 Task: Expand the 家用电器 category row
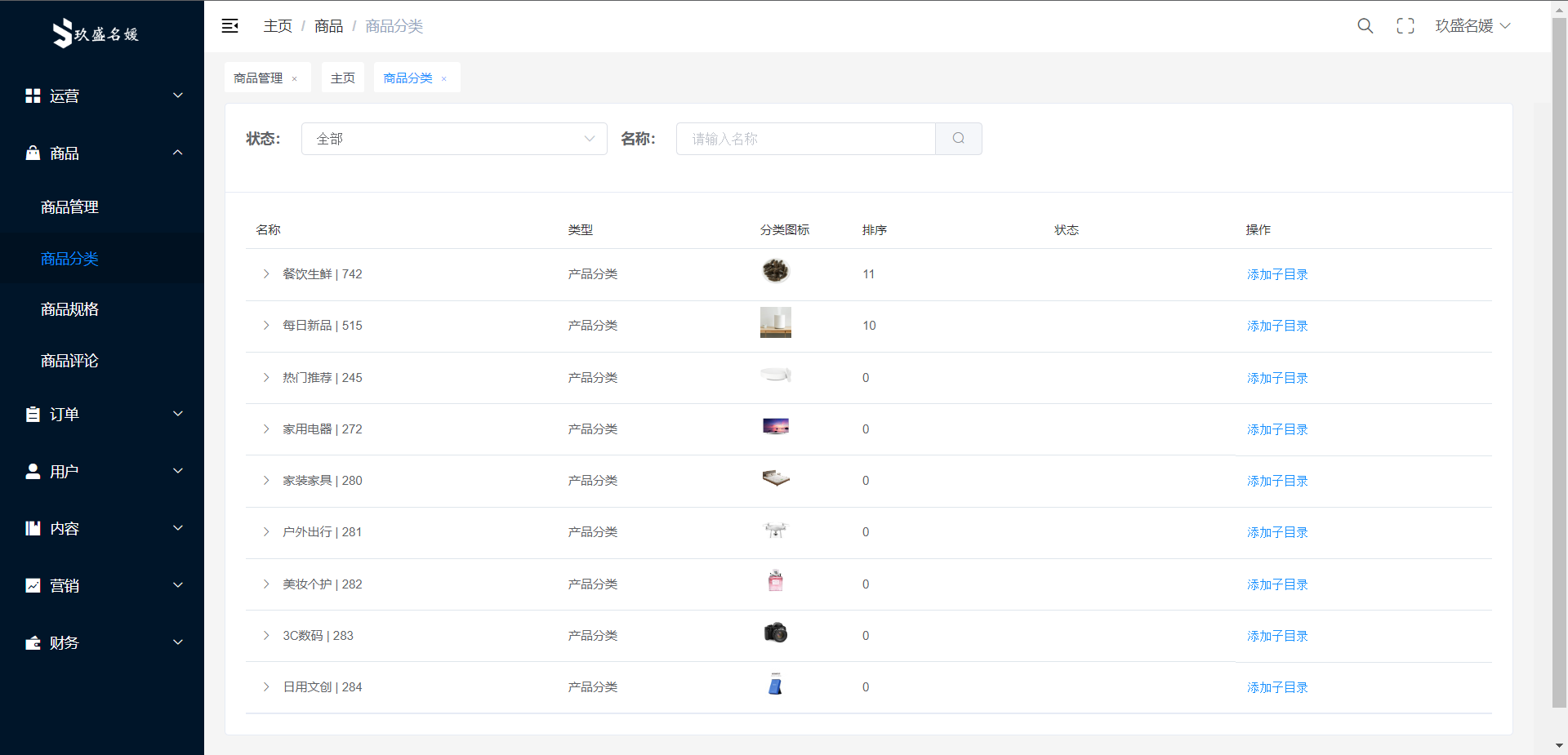(x=266, y=429)
